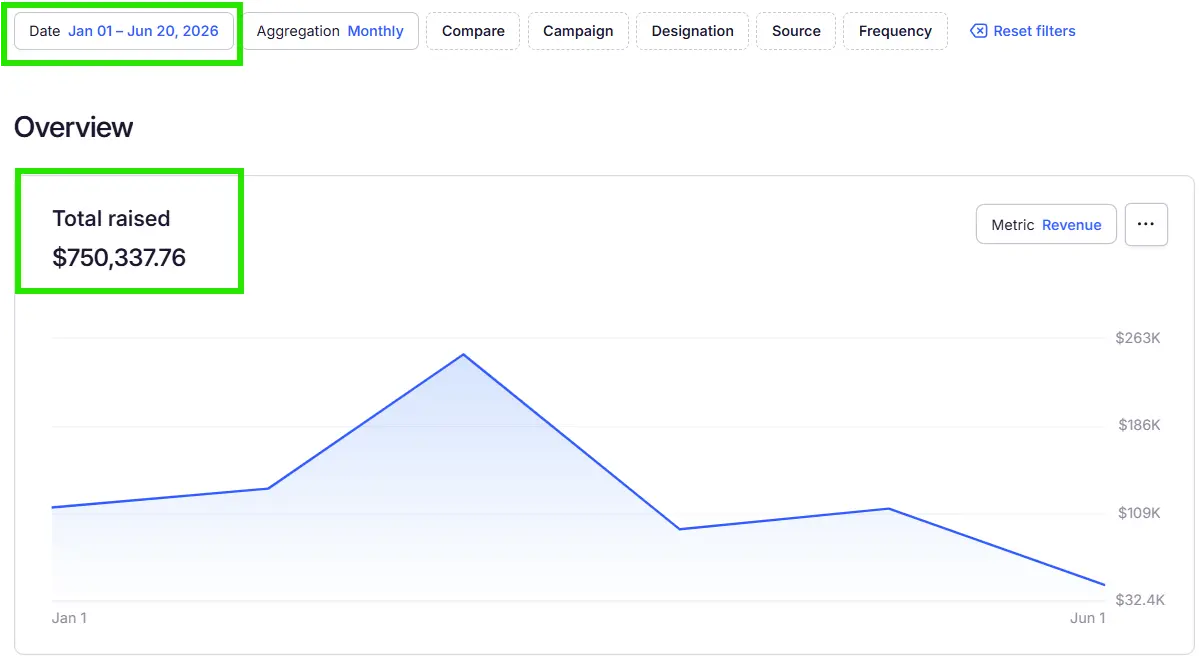This screenshot has width=1199, height=666.
Task: Open the chart's three-dot options menu
Action: pos(1145,224)
